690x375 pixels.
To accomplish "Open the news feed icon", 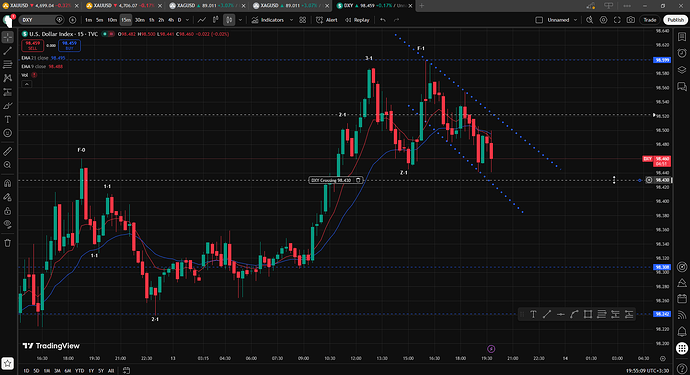I will tap(682, 315).
